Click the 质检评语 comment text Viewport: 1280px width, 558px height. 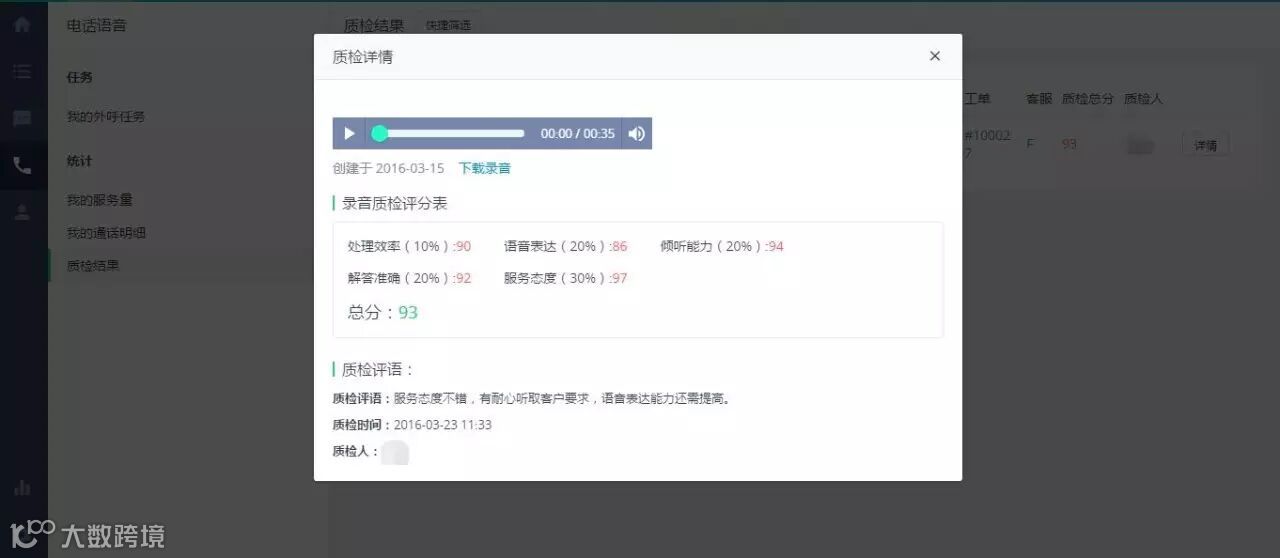pyautogui.click(x=562, y=398)
